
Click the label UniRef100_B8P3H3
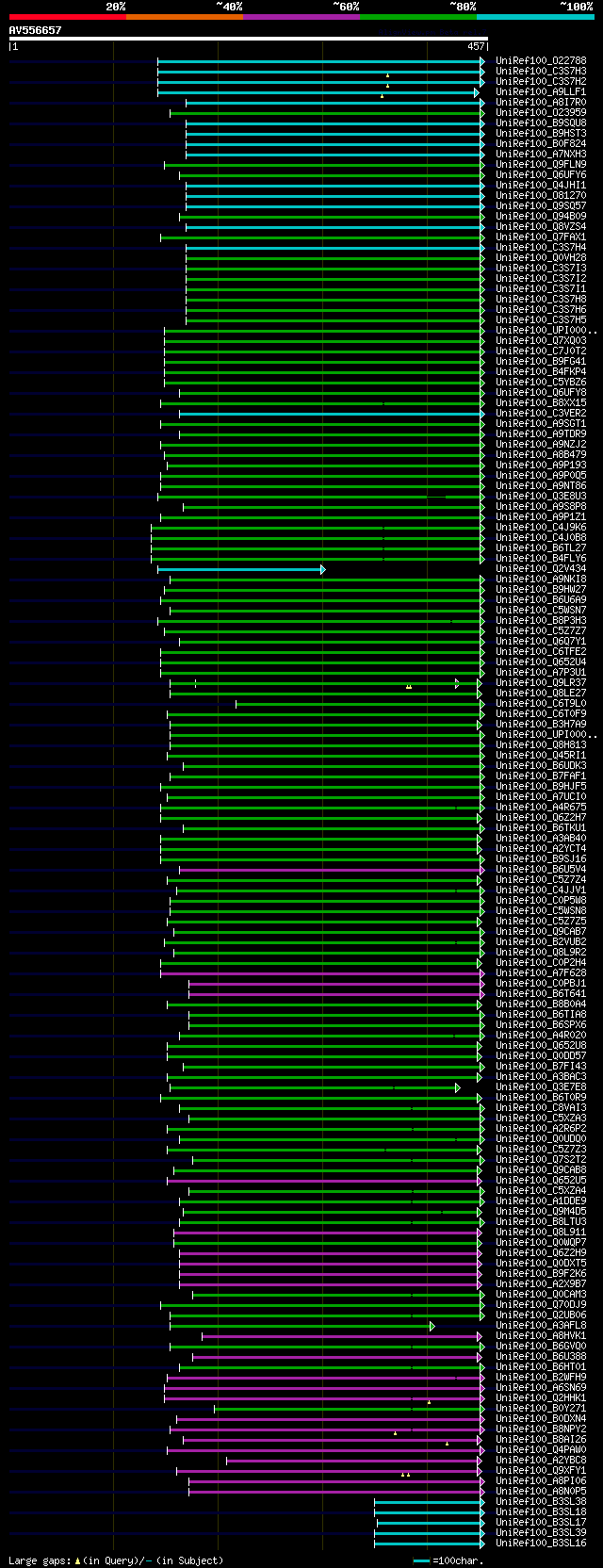[x=541, y=621]
